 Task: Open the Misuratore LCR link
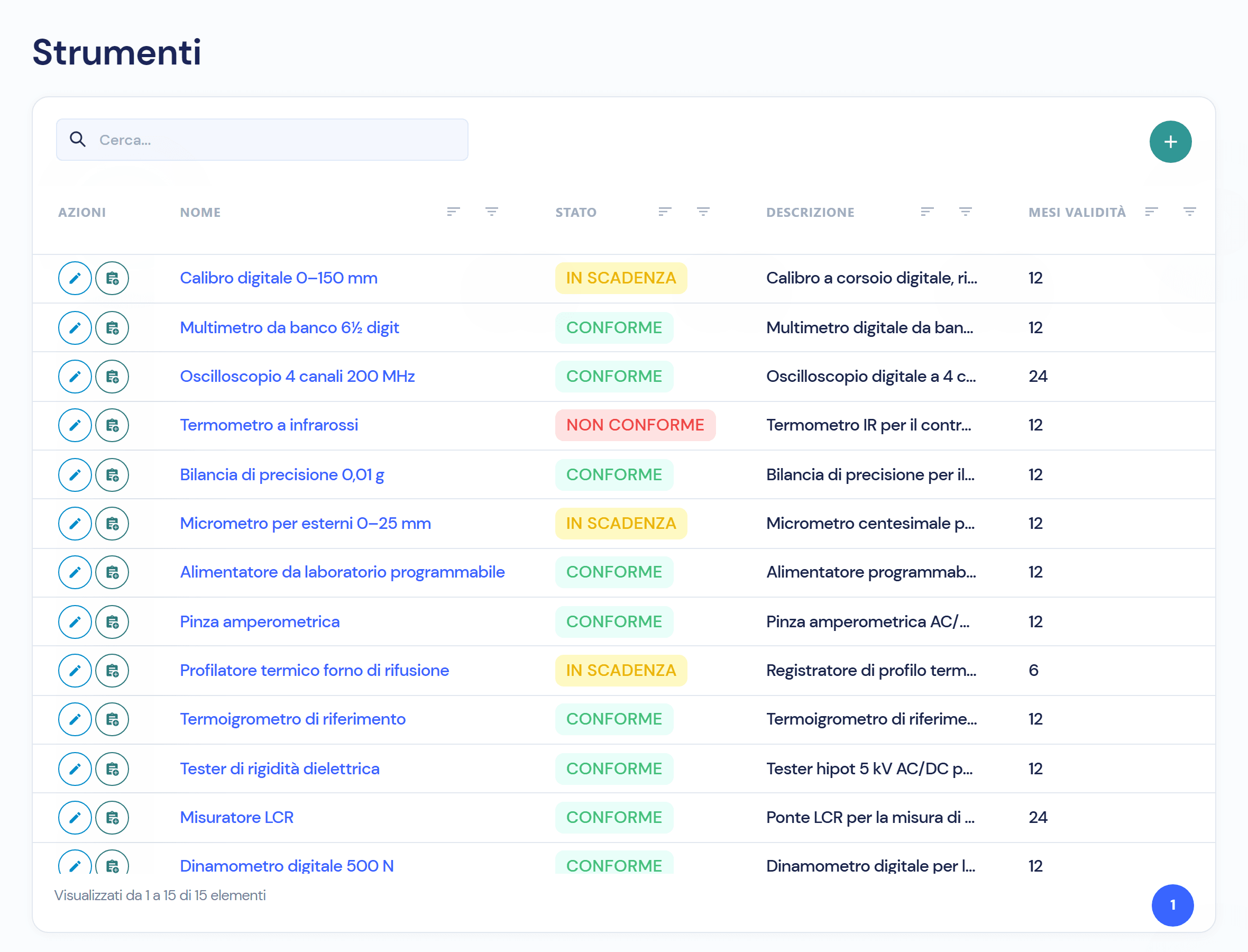[x=236, y=817]
